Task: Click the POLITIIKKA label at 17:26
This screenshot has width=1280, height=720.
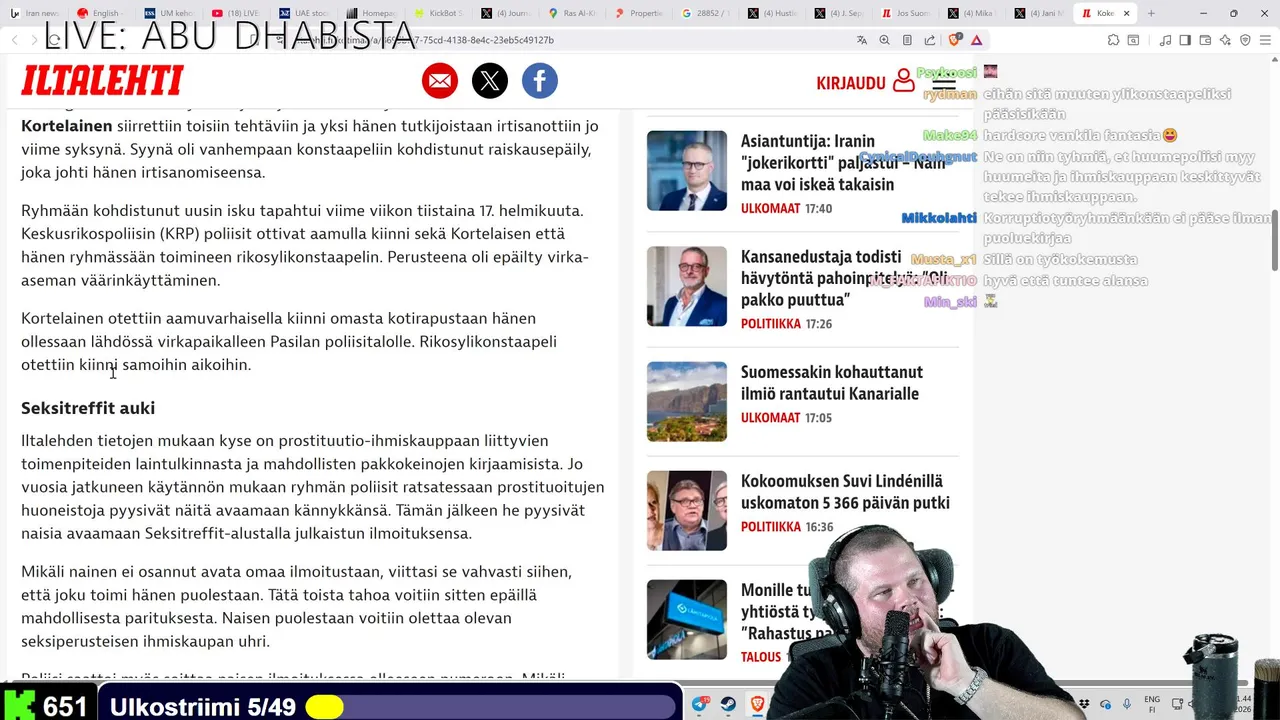Action: (771, 324)
